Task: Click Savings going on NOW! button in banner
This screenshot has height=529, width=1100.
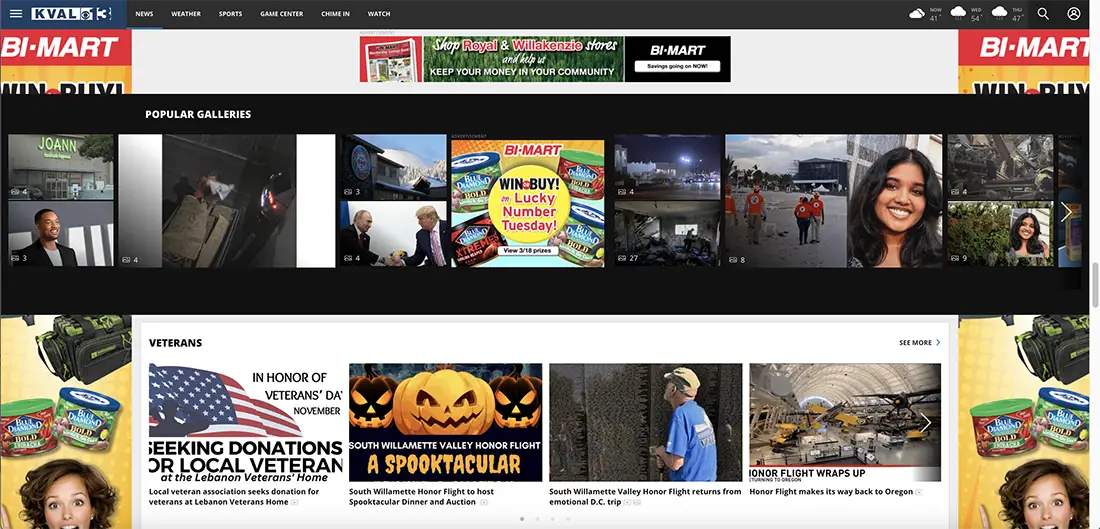Action: 677,66
